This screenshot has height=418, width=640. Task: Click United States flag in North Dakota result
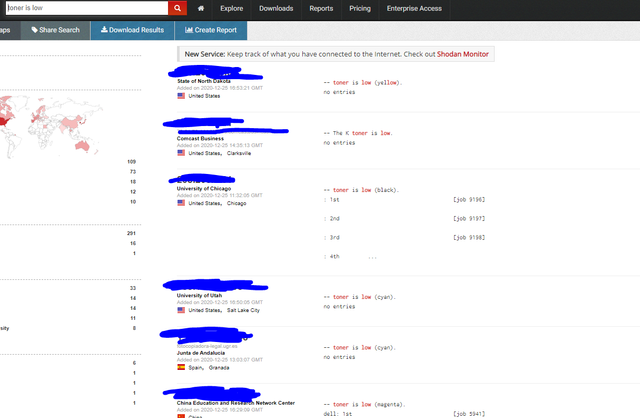(x=181, y=96)
